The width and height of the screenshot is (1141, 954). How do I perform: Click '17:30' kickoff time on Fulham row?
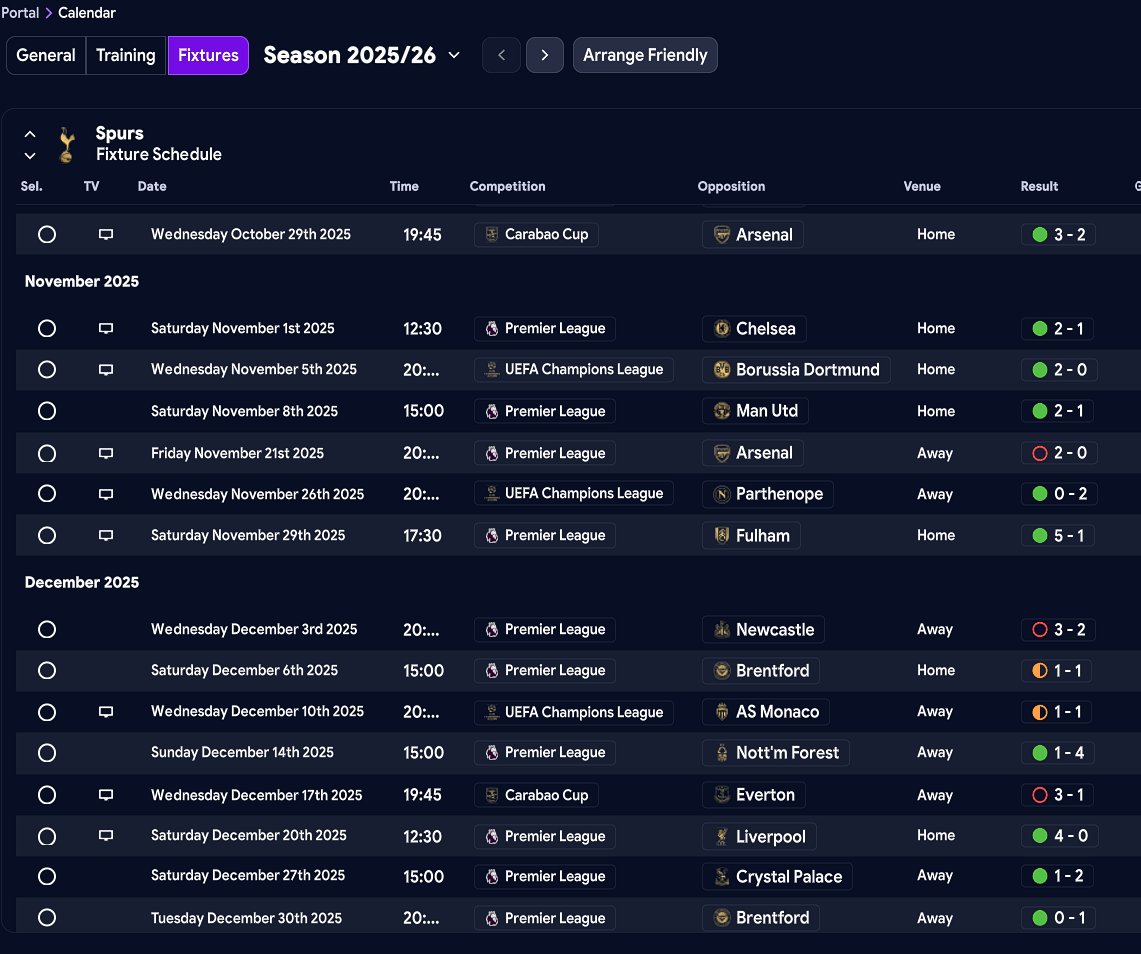point(422,536)
